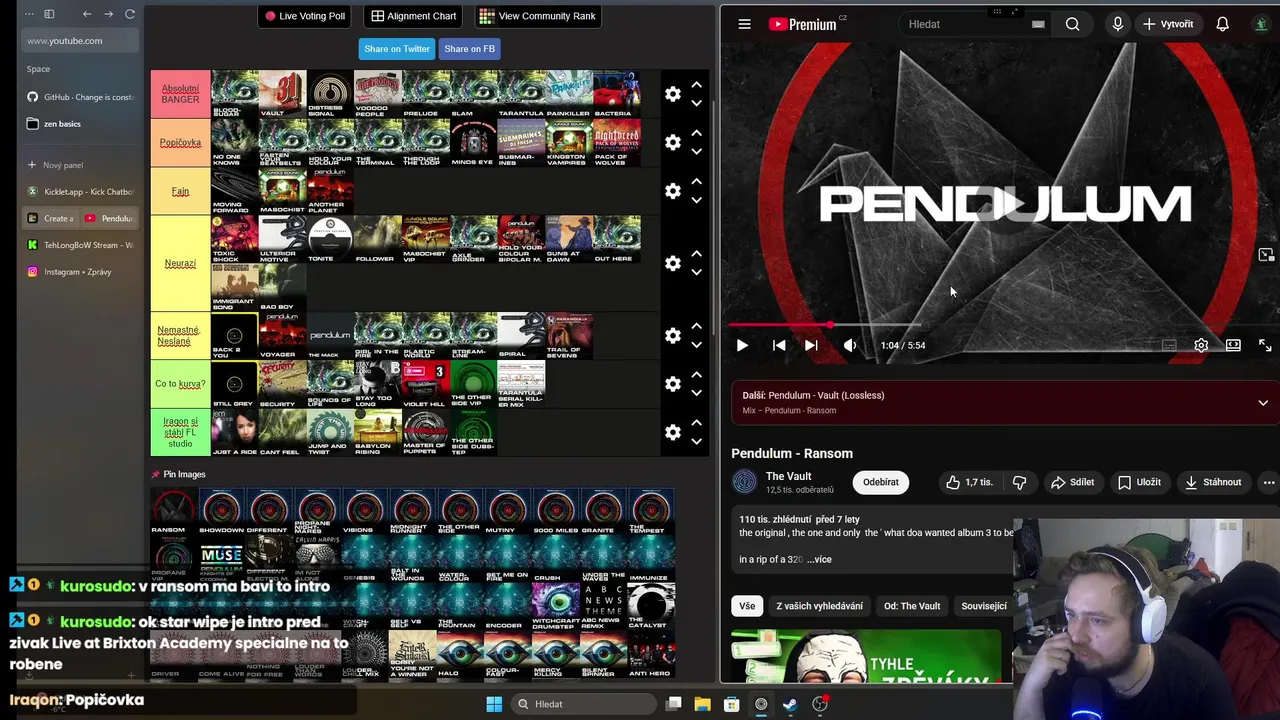Enter fullscreen in video player
This screenshot has width=1280, height=720.
coord(1265,345)
